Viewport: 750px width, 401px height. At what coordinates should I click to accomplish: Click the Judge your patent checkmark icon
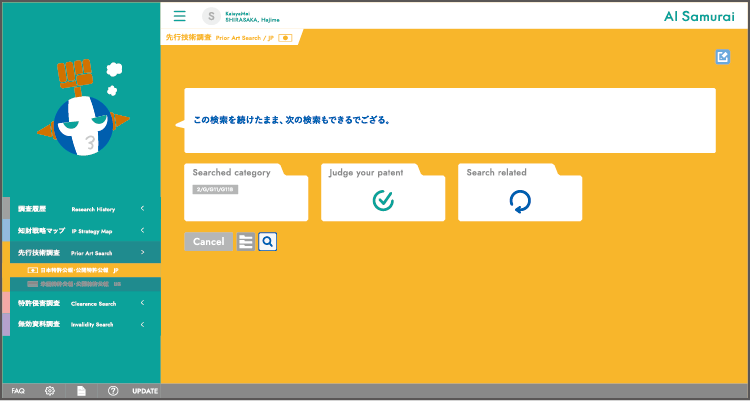[x=383, y=201]
